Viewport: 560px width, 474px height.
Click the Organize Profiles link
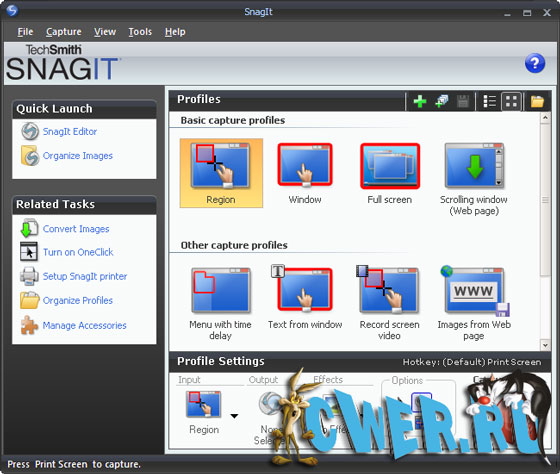78,300
